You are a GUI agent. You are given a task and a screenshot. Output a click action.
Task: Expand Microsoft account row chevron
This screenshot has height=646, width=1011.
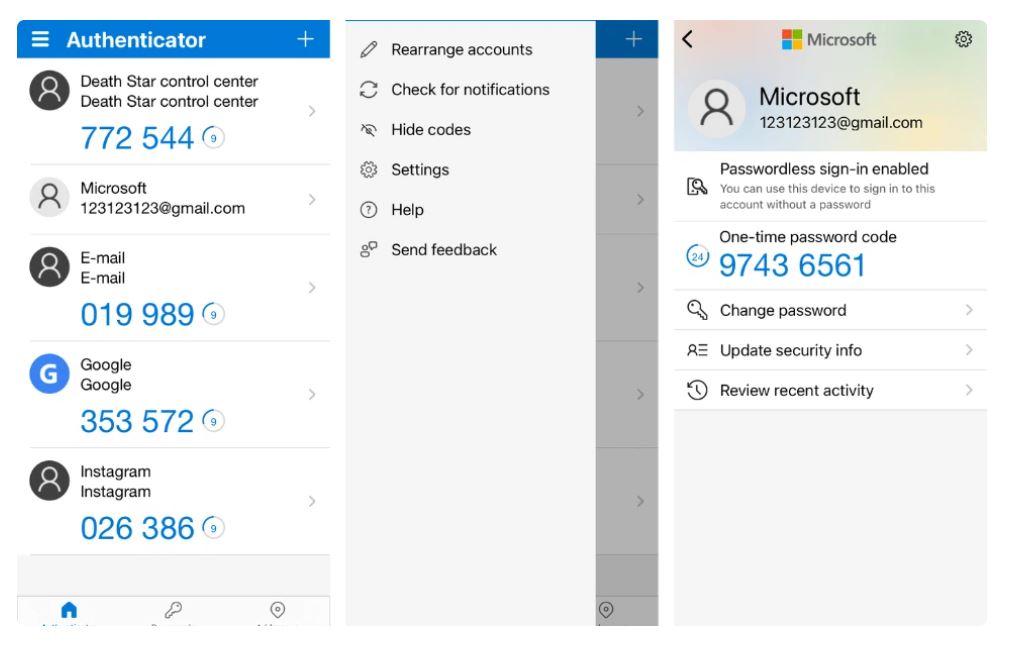tap(312, 200)
